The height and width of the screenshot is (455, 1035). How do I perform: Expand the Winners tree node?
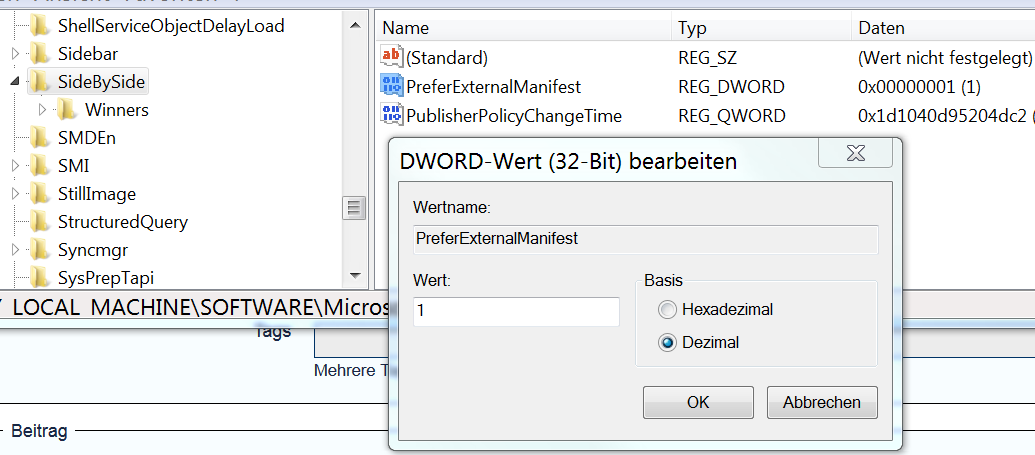point(42,109)
